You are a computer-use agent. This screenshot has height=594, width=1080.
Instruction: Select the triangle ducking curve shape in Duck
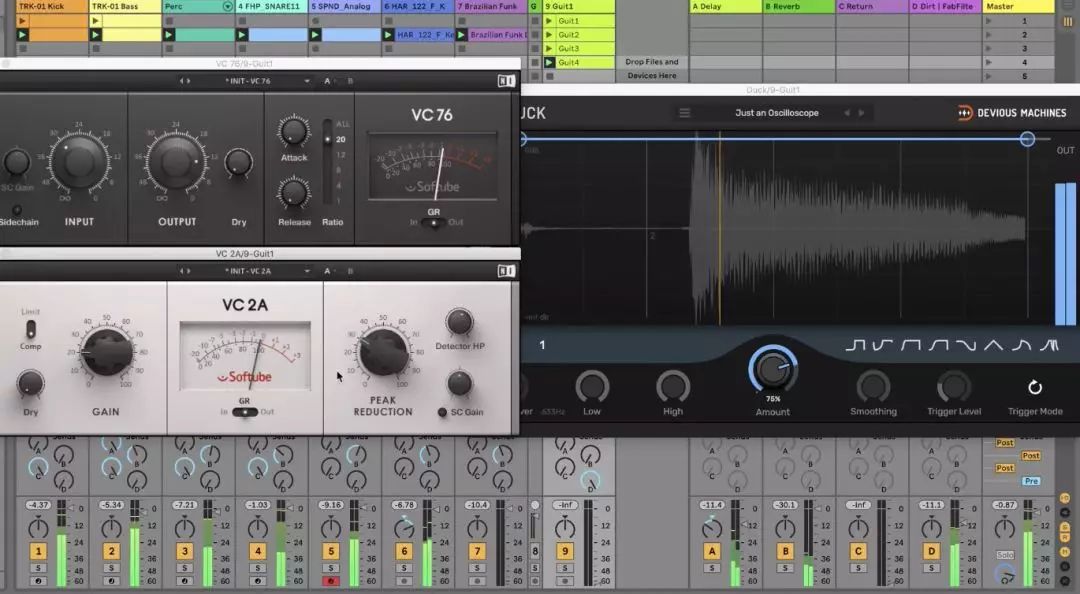pos(993,345)
